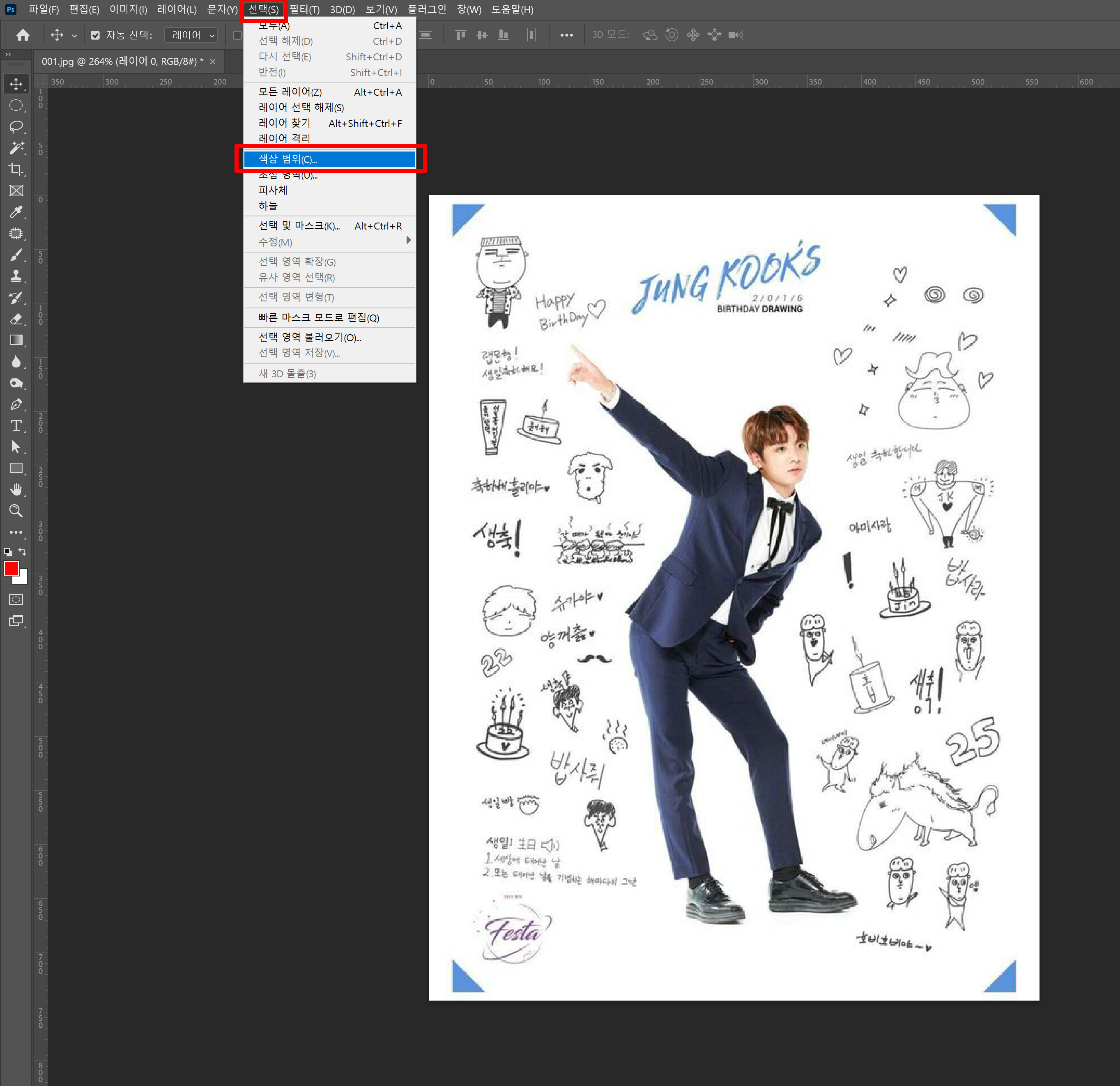Select the Smudge/Dodge tool
The height and width of the screenshot is (1086, 1120).
point(16,383)
